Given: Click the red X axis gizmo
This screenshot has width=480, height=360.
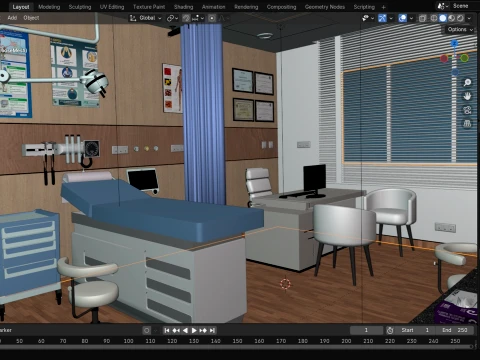Looking at the screenshot, I should pyautogui.click(x=444, y=59).
